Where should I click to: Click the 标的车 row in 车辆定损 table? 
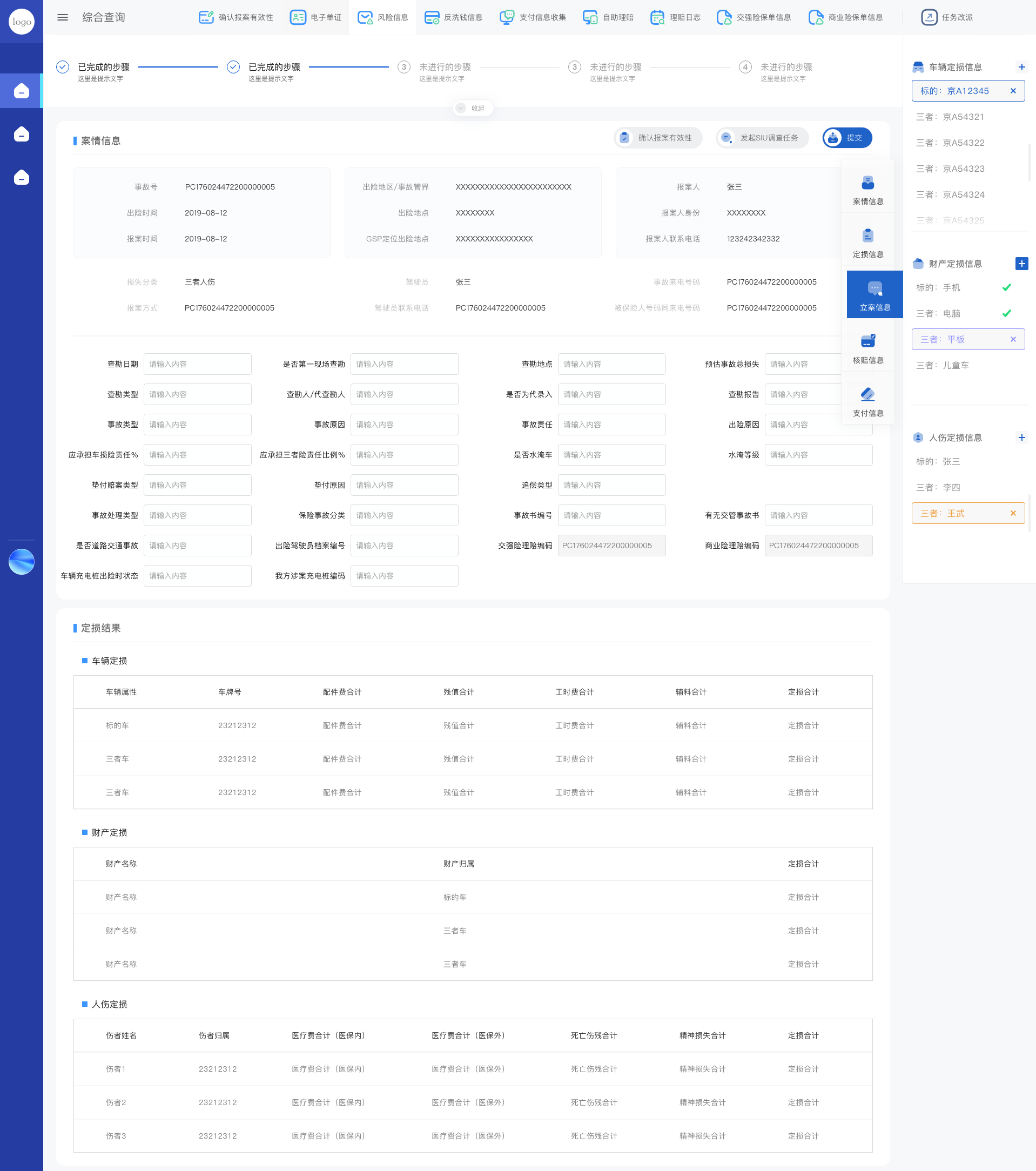[473, 725]
